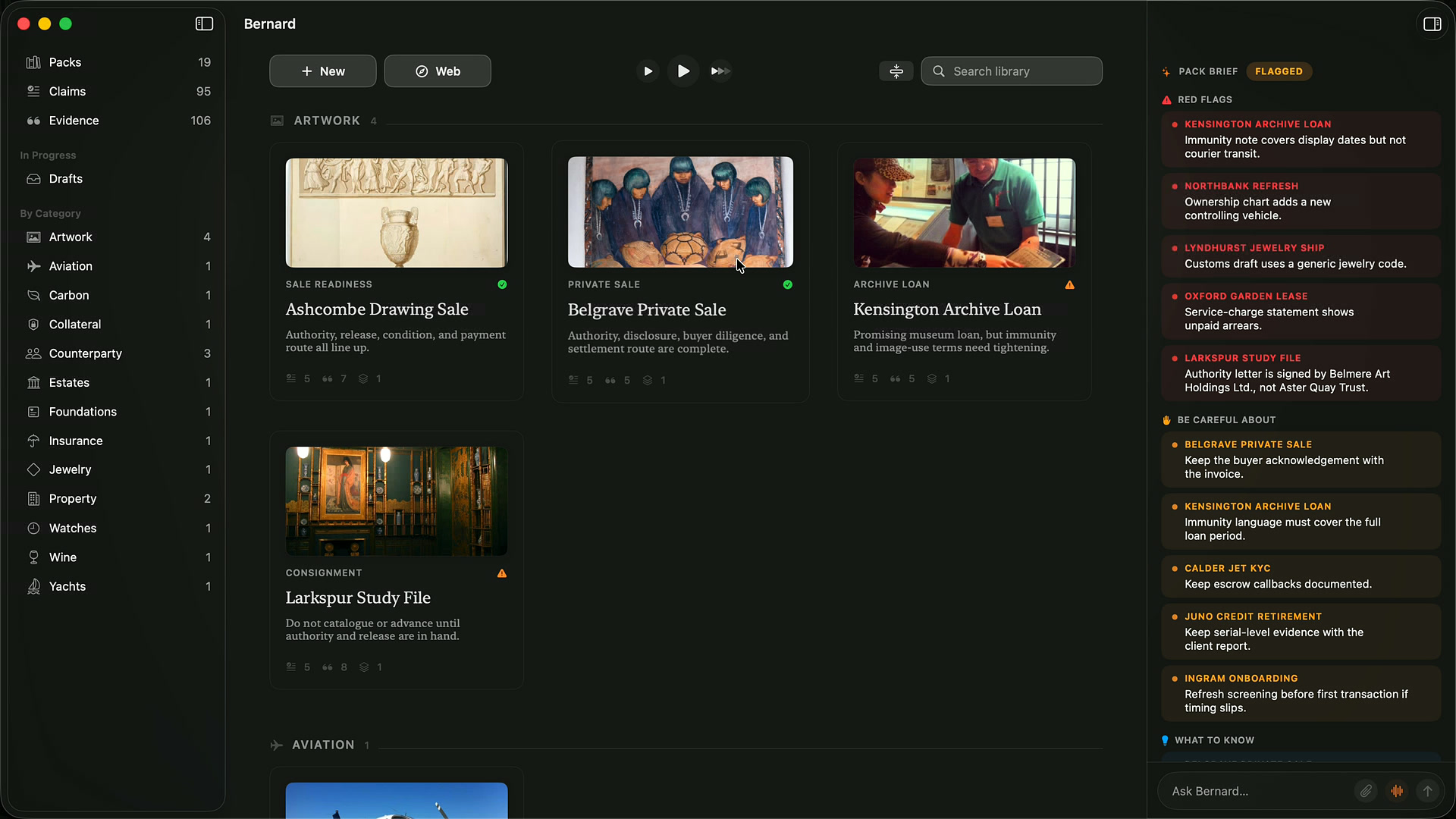Open Kensington Archive Loan red flag note
Screen dimensions: 1456x819
click(x=1301, y=140)
